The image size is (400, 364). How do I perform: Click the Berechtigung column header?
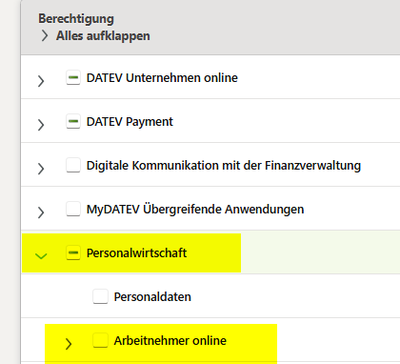point(76,19)
